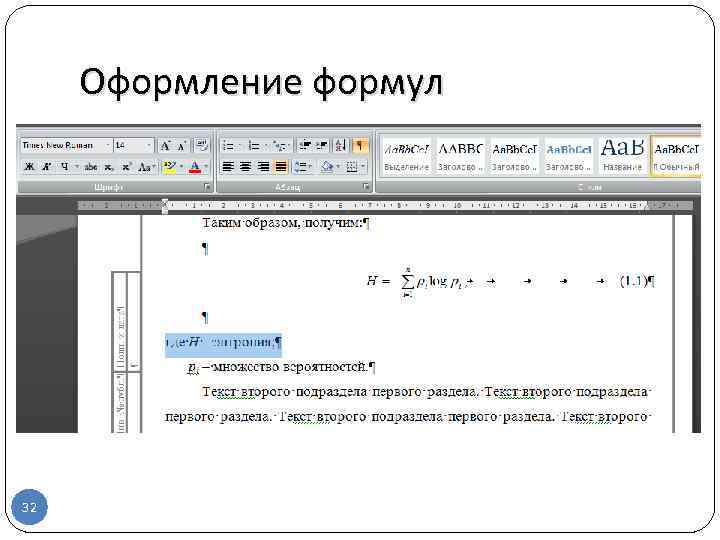This screenshot has height=540, width=720.
Task: Open the highlight color dropdown arrow
Action: [x=181, y=167]
